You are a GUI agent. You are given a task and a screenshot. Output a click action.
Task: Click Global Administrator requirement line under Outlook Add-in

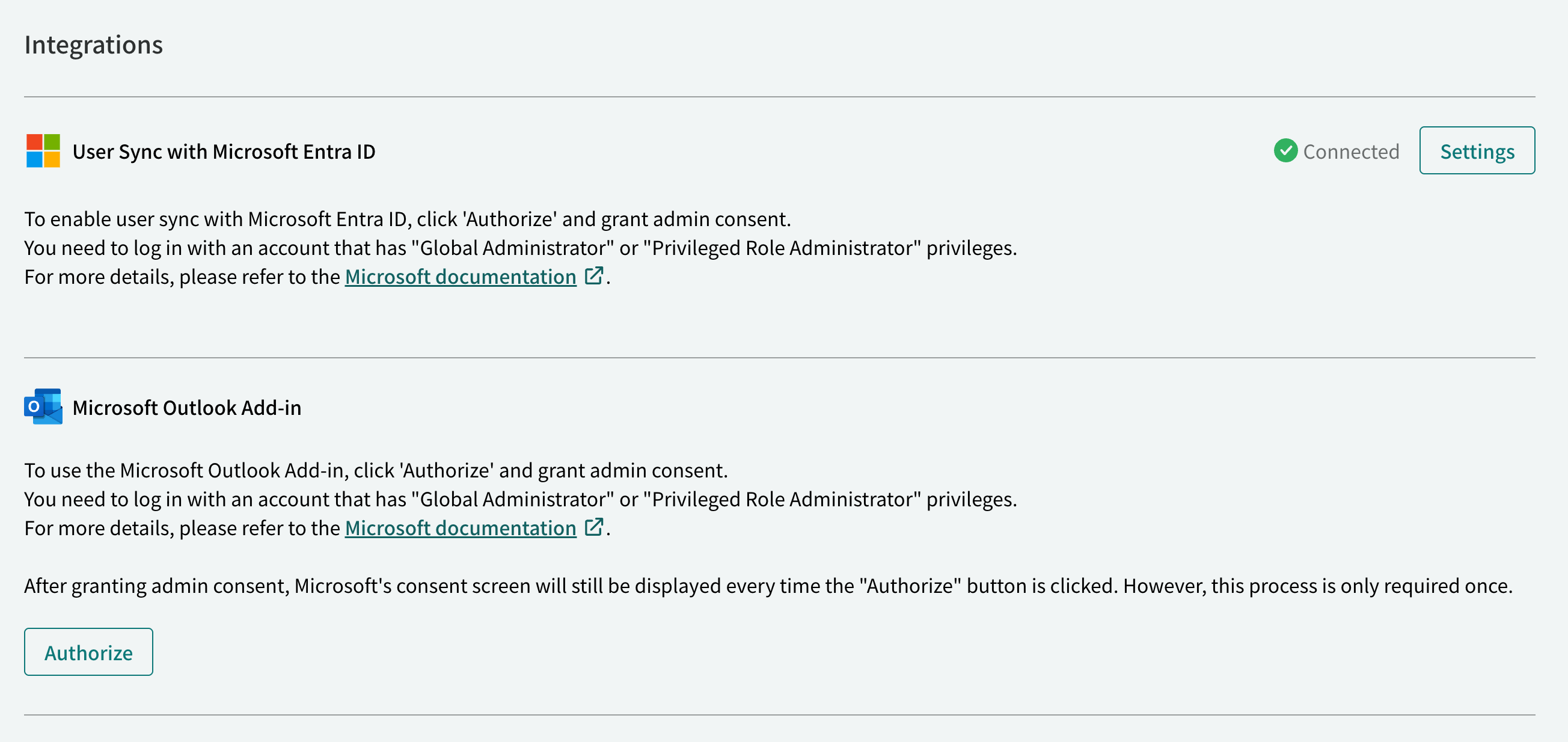pos(521,500)
